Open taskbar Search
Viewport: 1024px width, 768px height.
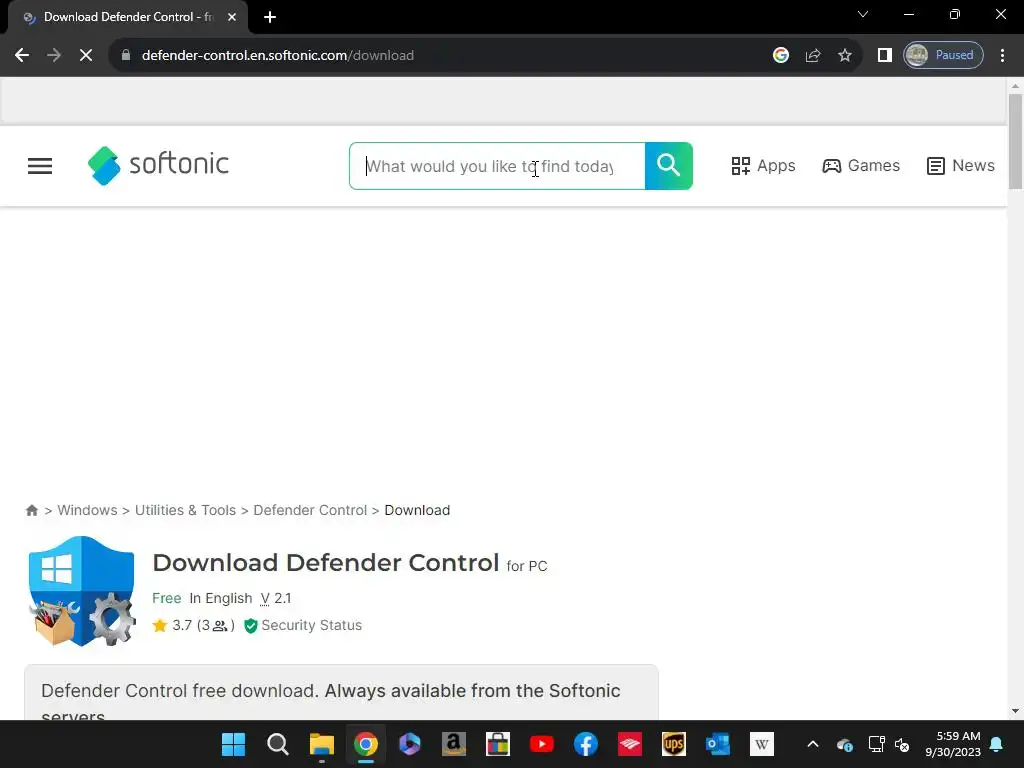(x=278, y=744)
